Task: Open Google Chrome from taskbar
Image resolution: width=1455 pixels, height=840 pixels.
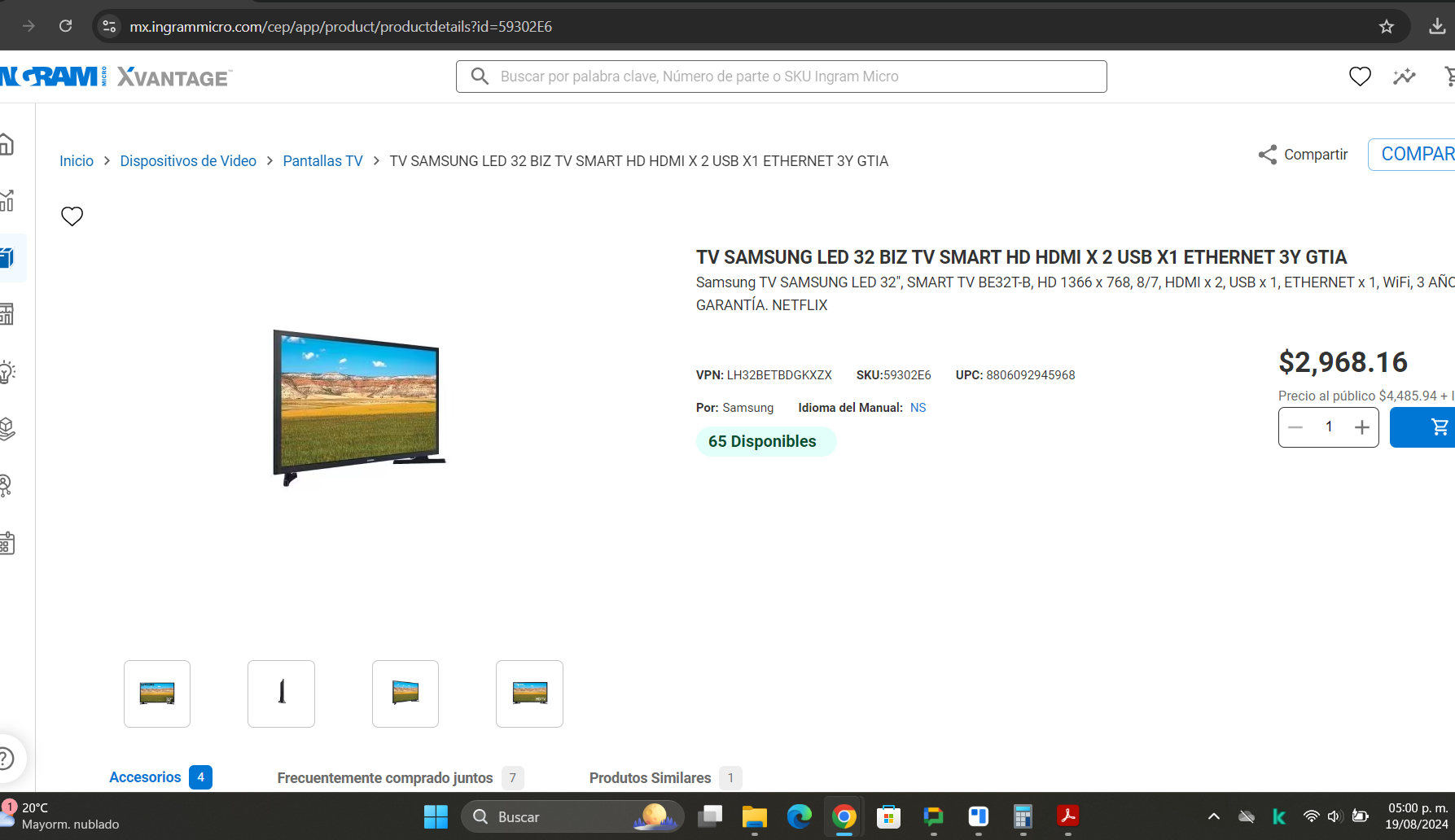Action: tap(844, 816)
